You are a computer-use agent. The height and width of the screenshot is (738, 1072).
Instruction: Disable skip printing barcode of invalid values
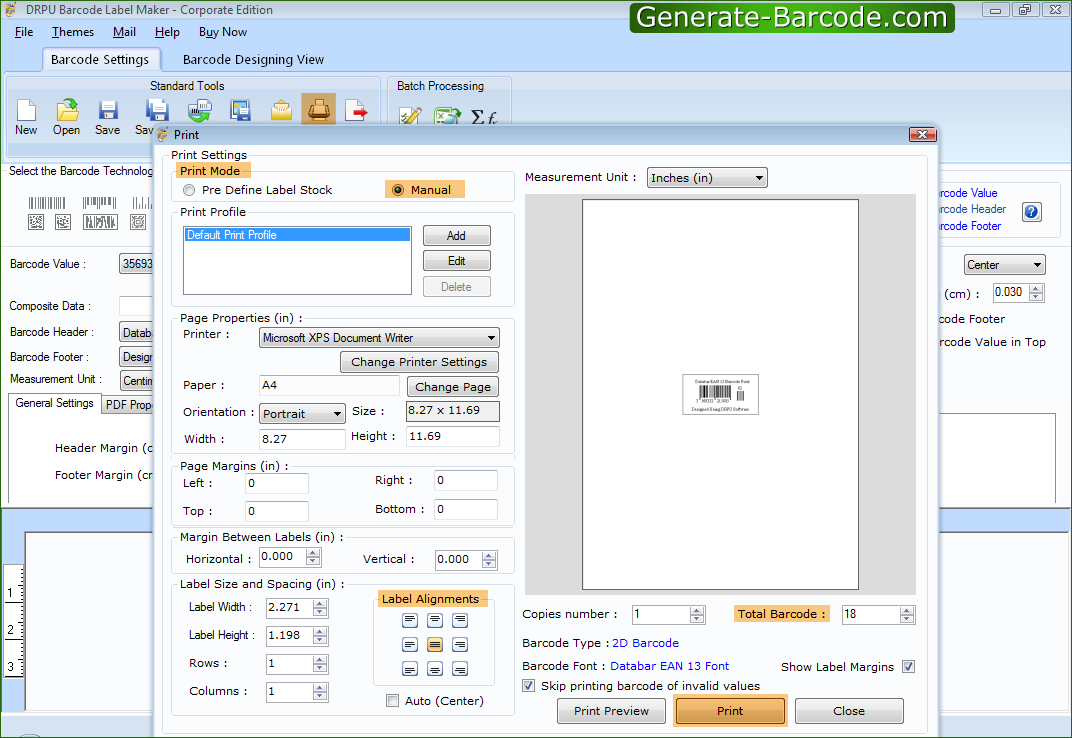(528, 685)
